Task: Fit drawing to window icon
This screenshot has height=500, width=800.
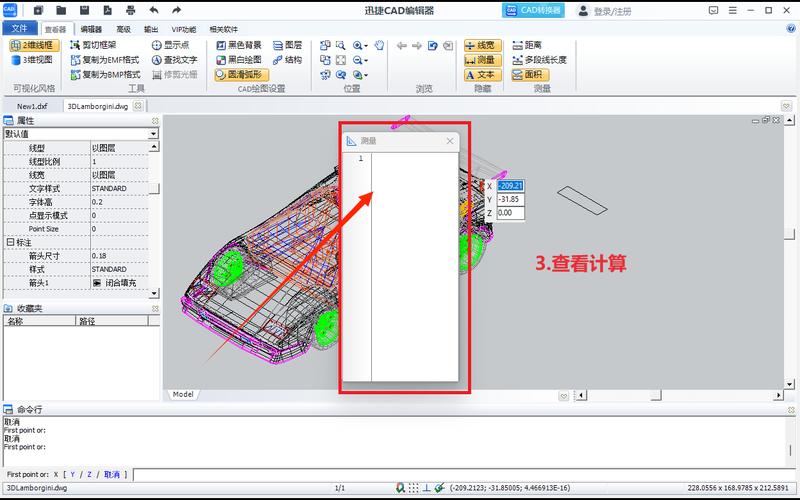Action: pyautogui.click(x=341, y=60)
